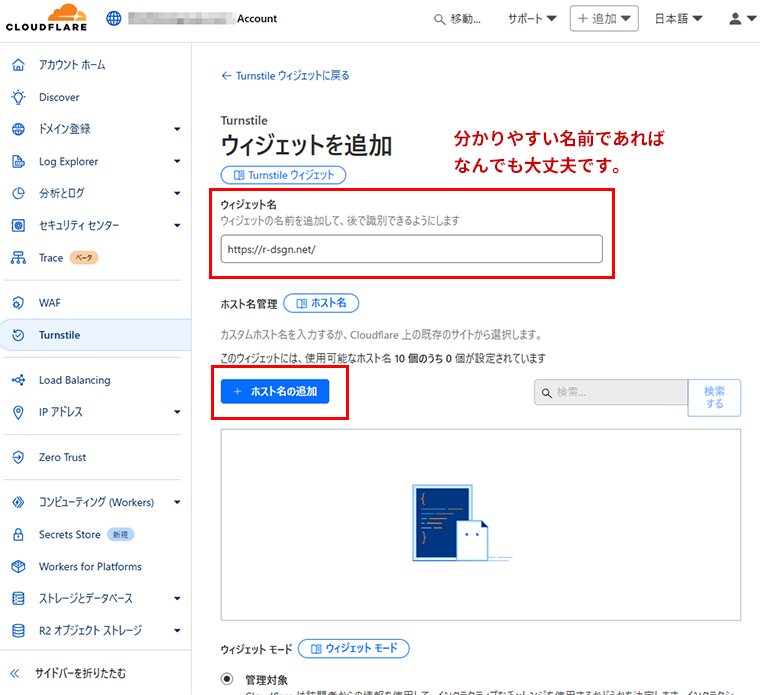This screenshot has height=695, width=760.
Task: Click the コンピューティング (Workers) icon
Action: 18,502
